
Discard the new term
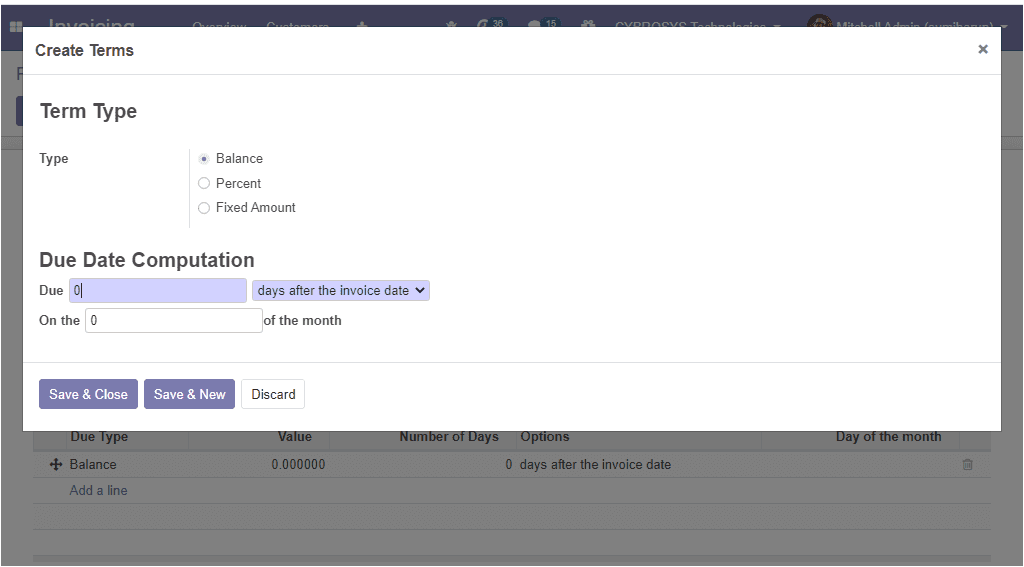[273, 394]
